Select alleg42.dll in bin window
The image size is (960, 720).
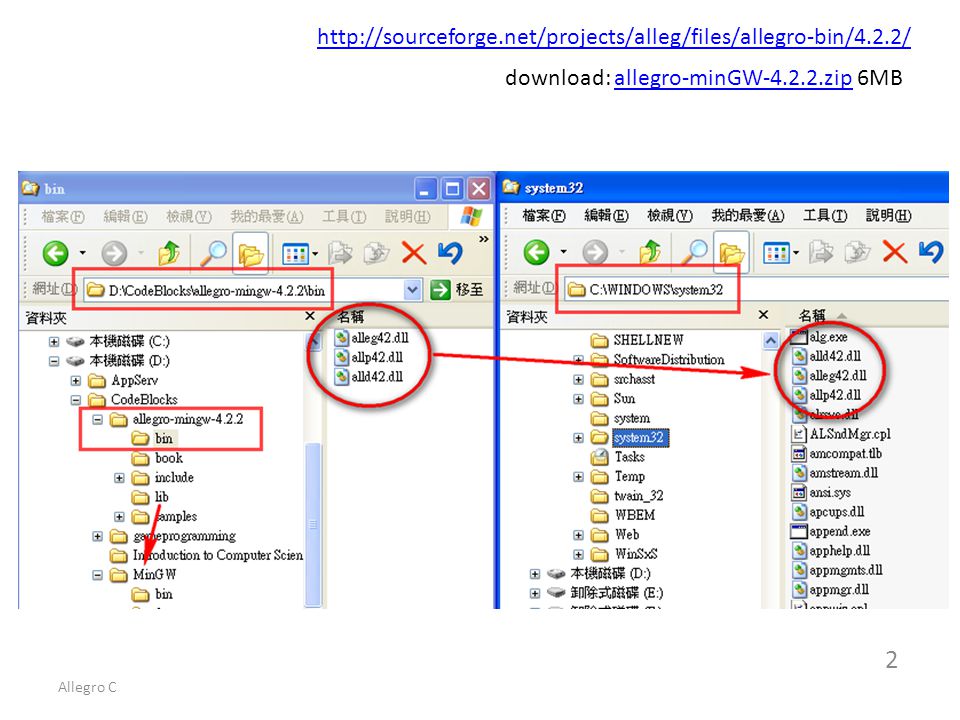click(x=371, y=337)
